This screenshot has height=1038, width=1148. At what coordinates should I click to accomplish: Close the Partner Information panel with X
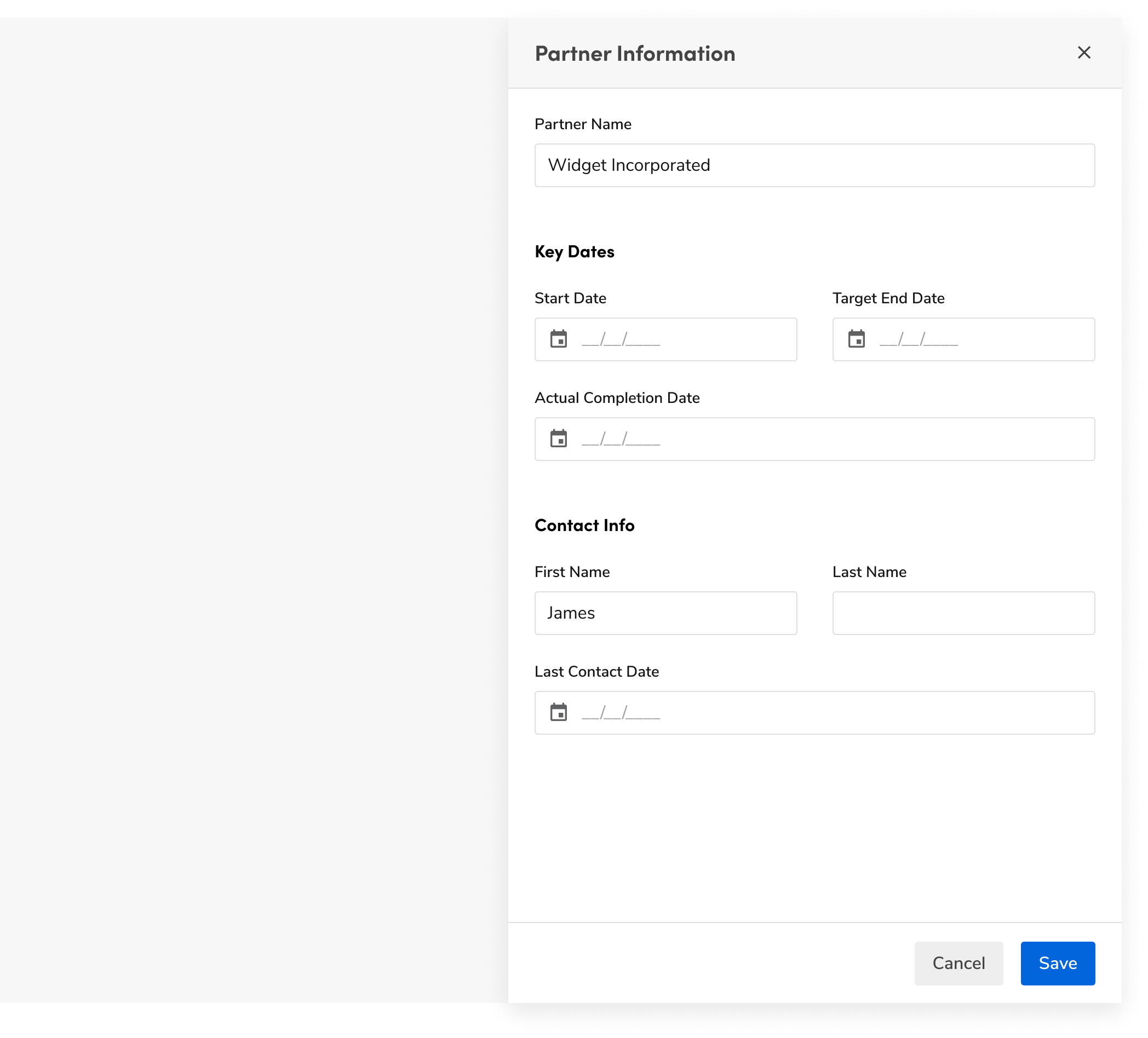coord(1084,53)
